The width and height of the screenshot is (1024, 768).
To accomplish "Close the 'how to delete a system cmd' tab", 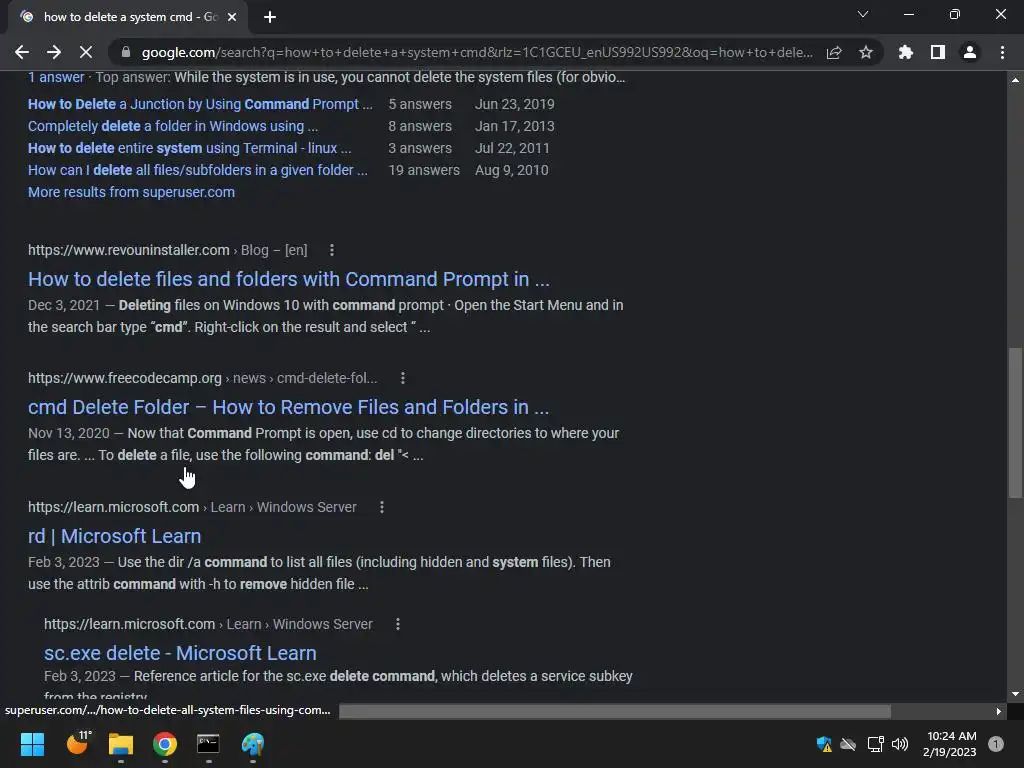I will tap(232, 18).
